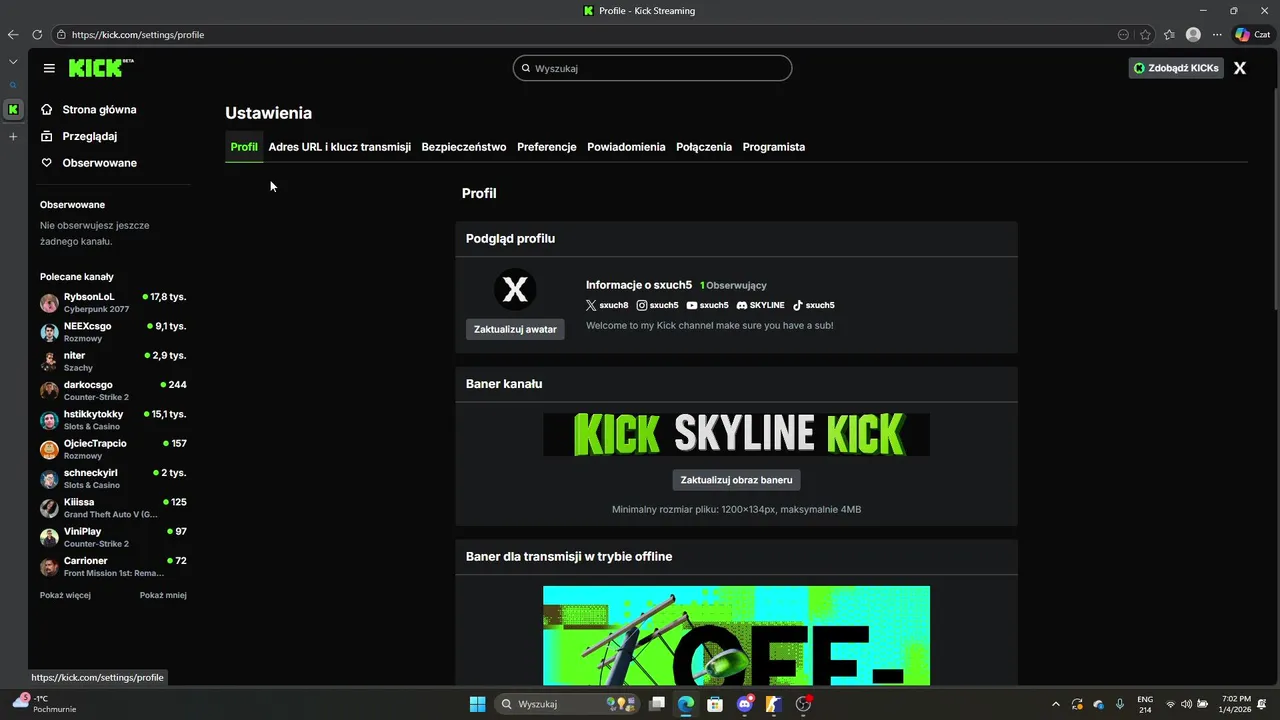Open Przeglądaj browse icon
The height and width of the screenshot is (720, 1280).
tap(47, 136)
